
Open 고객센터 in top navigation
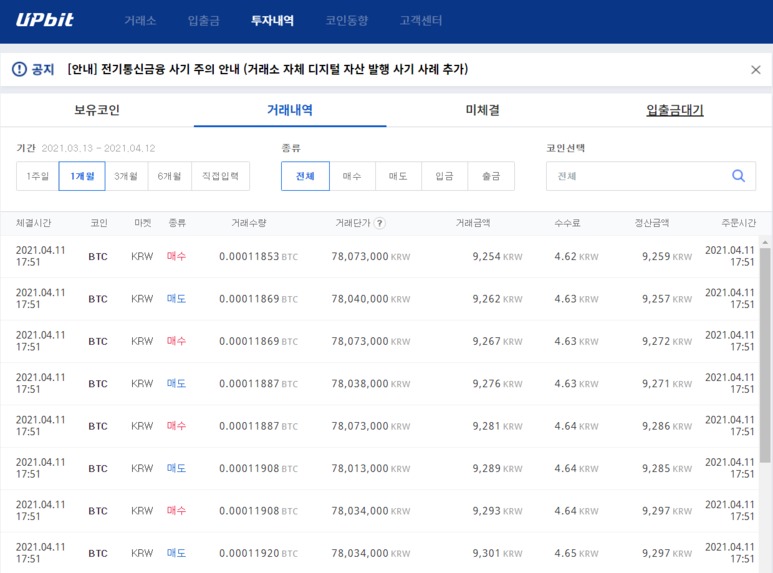click(x=421, y=20)
